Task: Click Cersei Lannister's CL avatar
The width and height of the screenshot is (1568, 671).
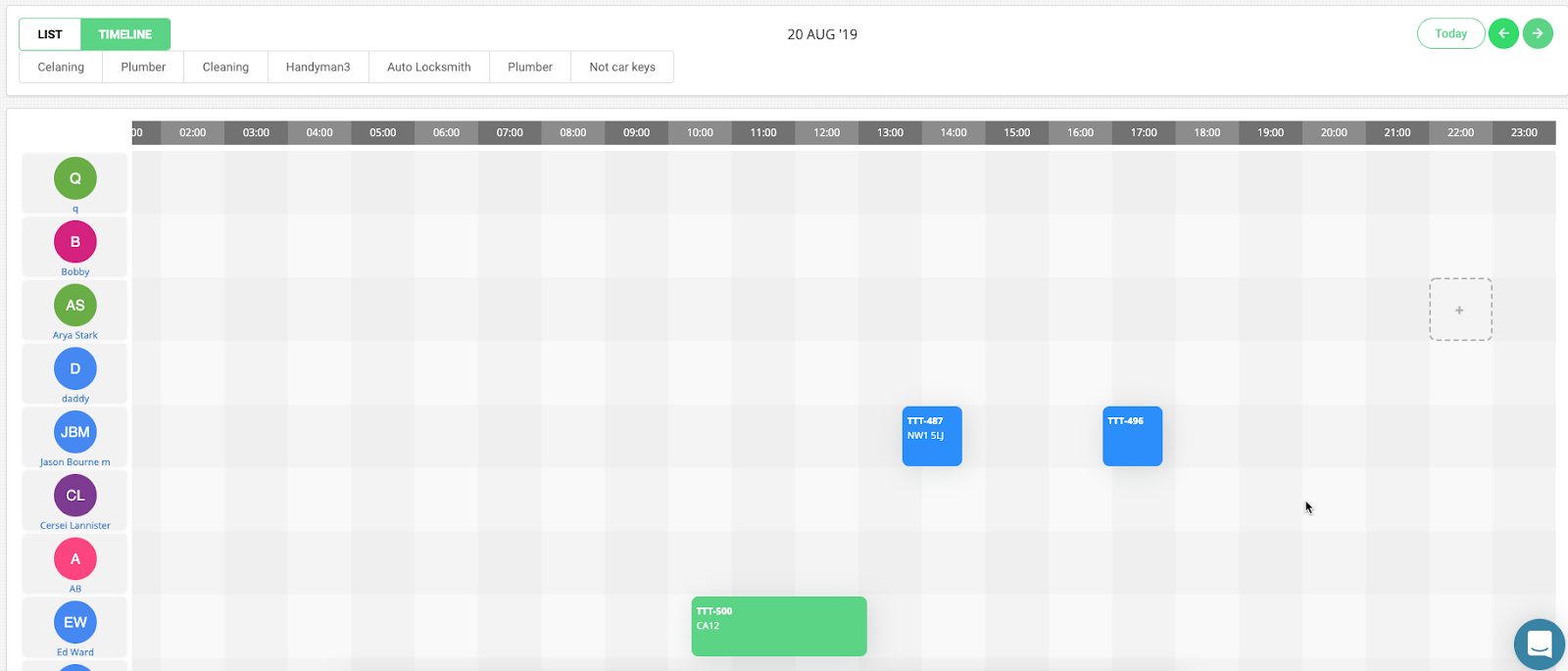Action: pyautogui.click(x=75, y=496)
